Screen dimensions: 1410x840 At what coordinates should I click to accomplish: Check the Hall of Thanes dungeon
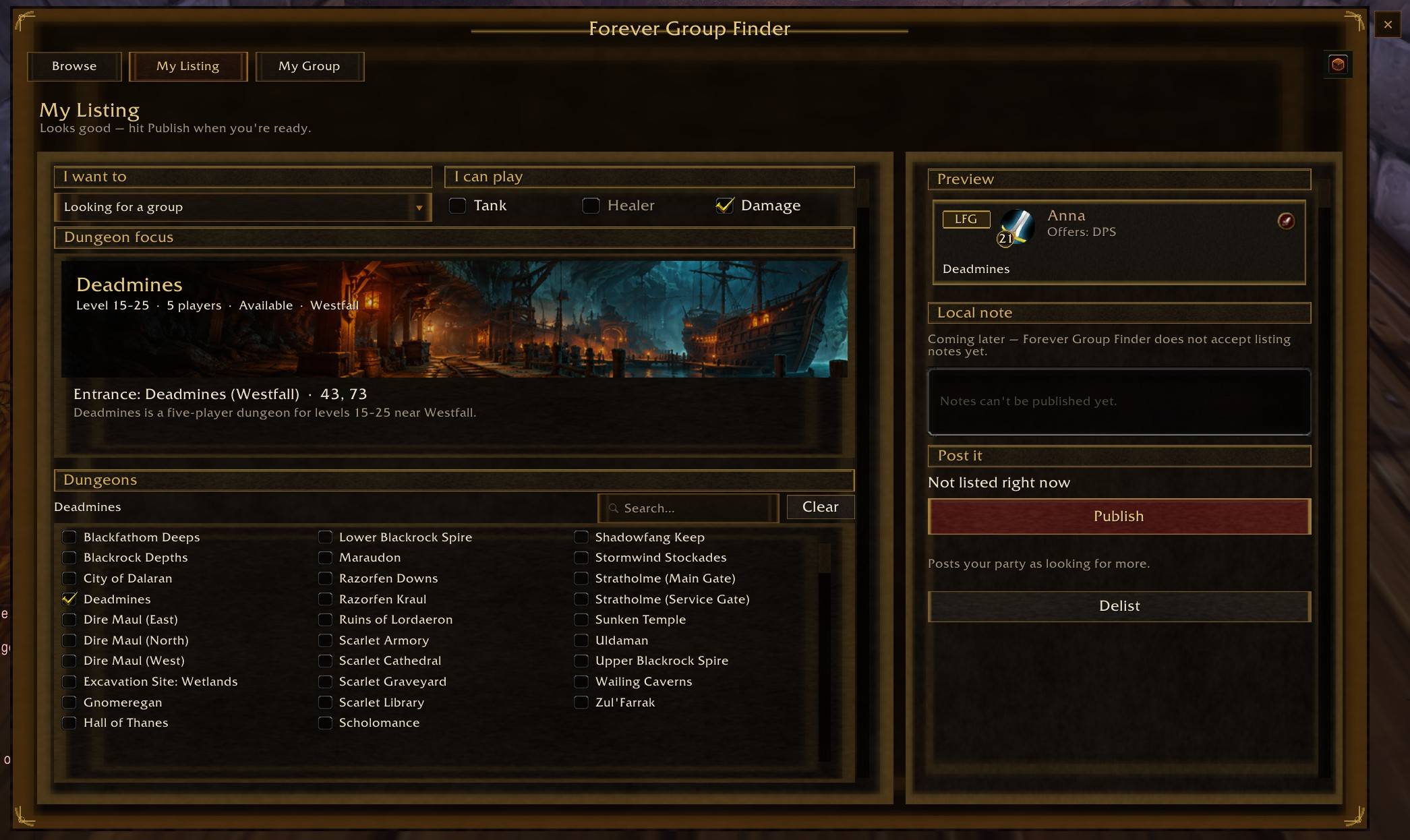coord(69,723)
